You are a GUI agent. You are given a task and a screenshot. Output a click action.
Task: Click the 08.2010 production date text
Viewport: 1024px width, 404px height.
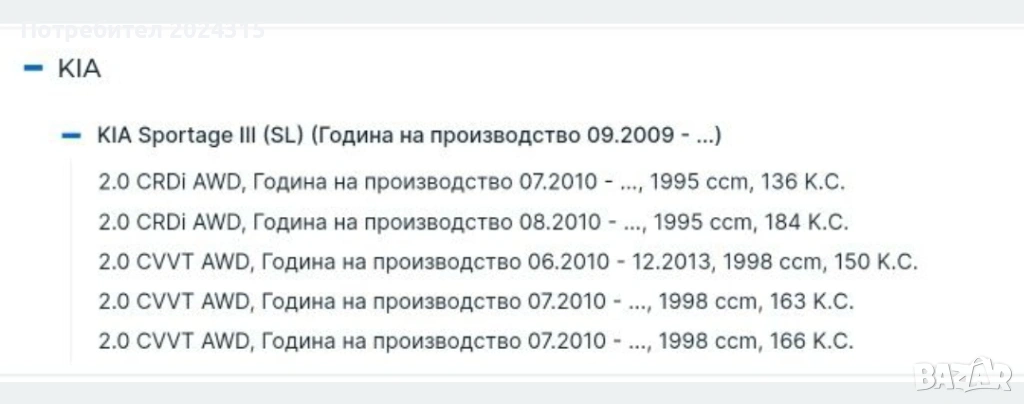coord(565,221)
